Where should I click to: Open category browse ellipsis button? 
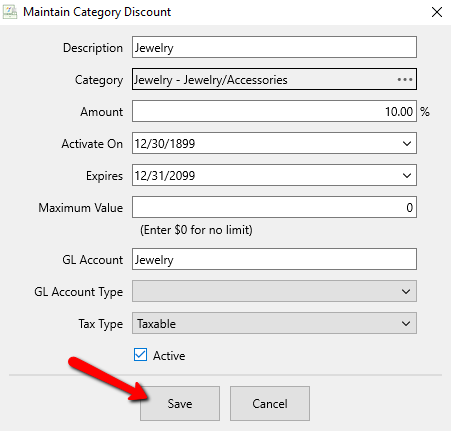point(405,79)
